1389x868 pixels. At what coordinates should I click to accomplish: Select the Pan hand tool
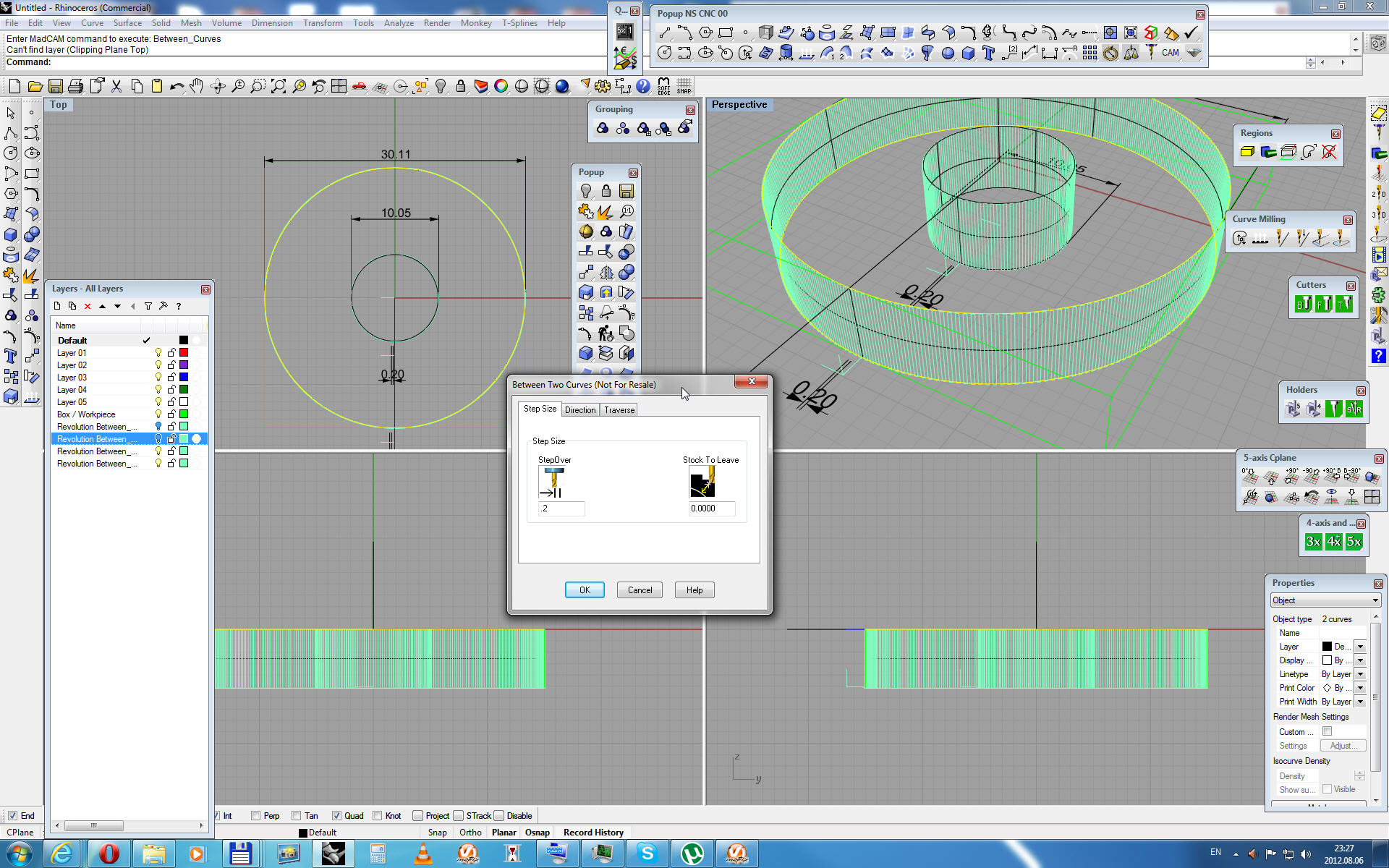click(197, 87)
